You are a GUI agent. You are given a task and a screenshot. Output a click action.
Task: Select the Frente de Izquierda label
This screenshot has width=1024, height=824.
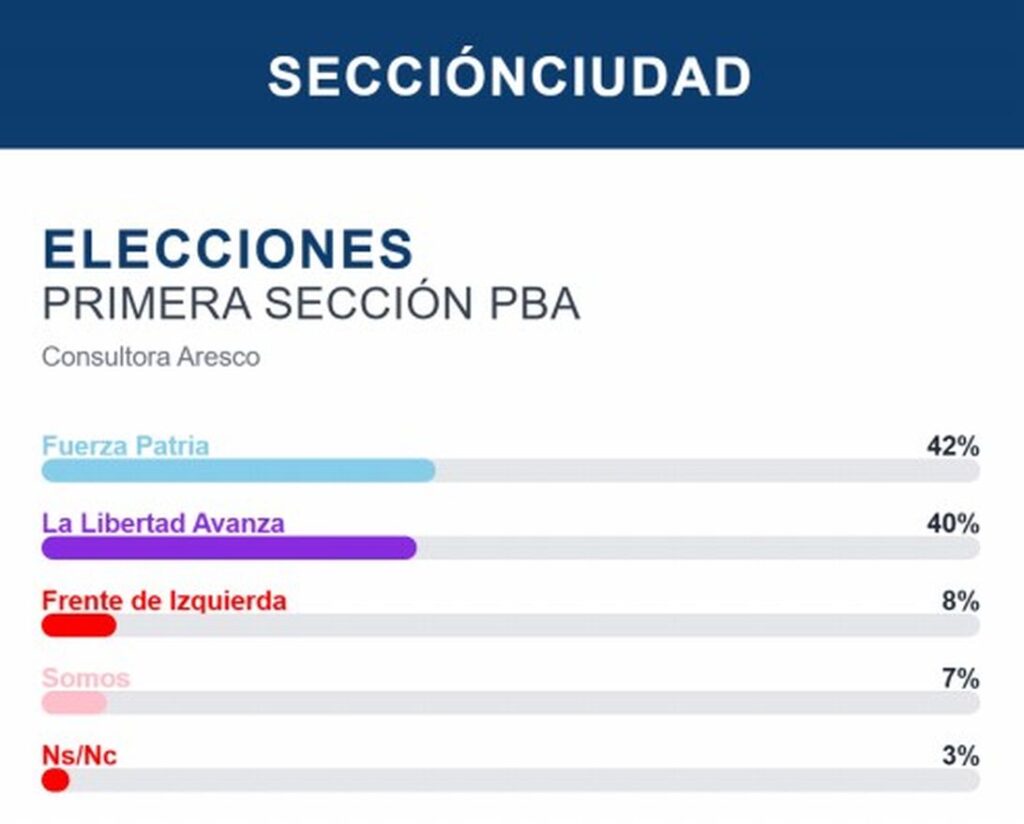click(x=164, y=601)
